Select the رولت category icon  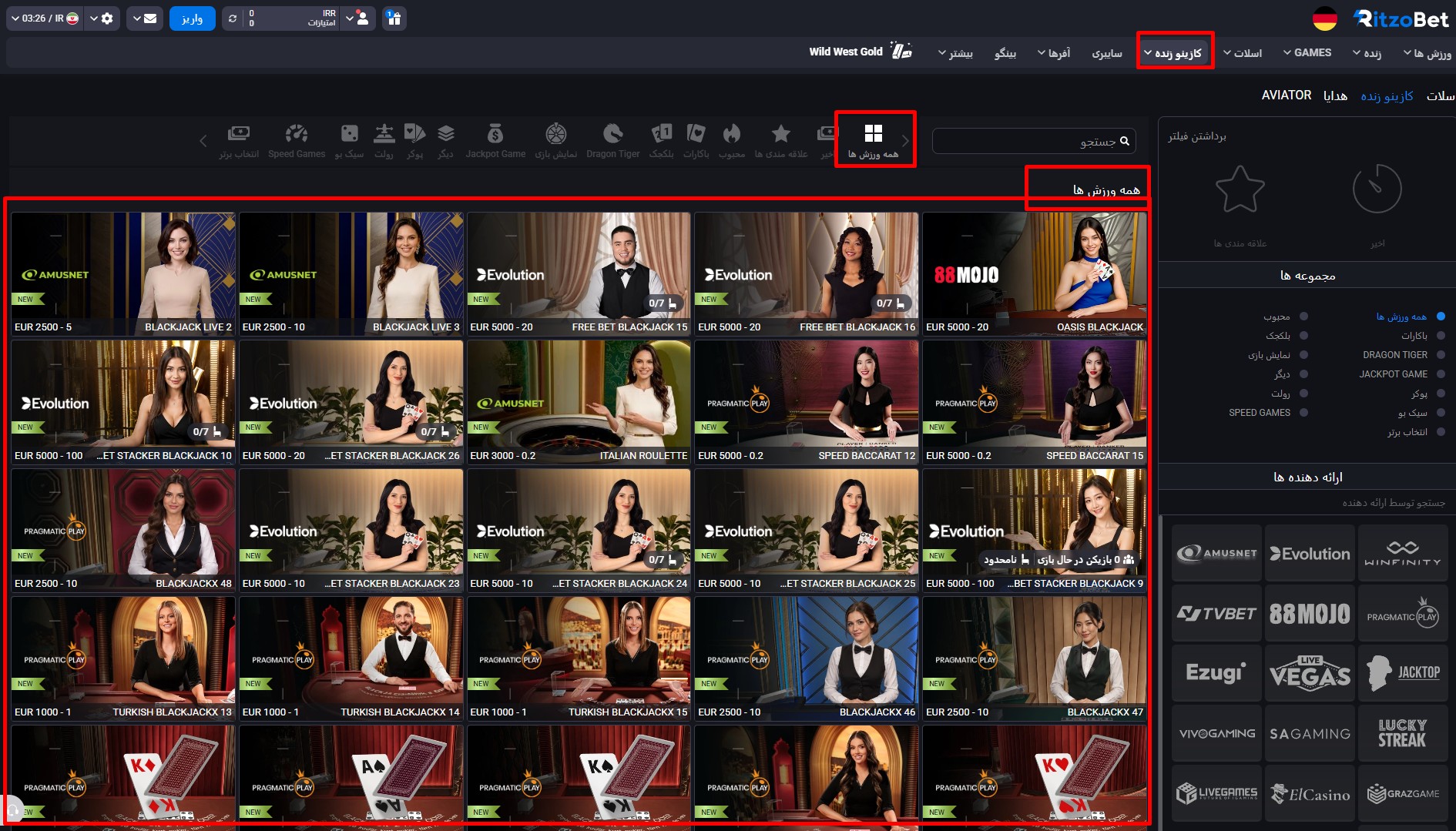[x=384, y=140]
